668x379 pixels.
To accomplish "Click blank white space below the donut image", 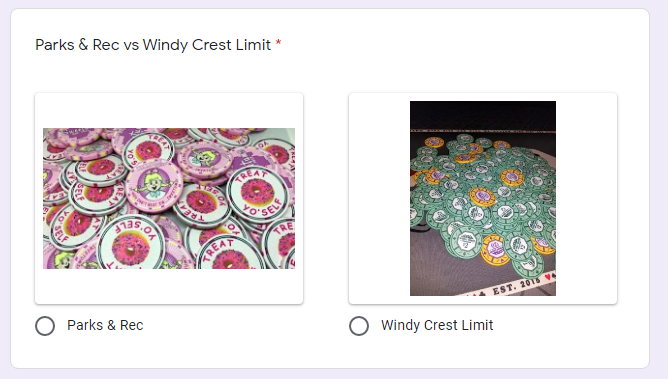I will (169, 286).
